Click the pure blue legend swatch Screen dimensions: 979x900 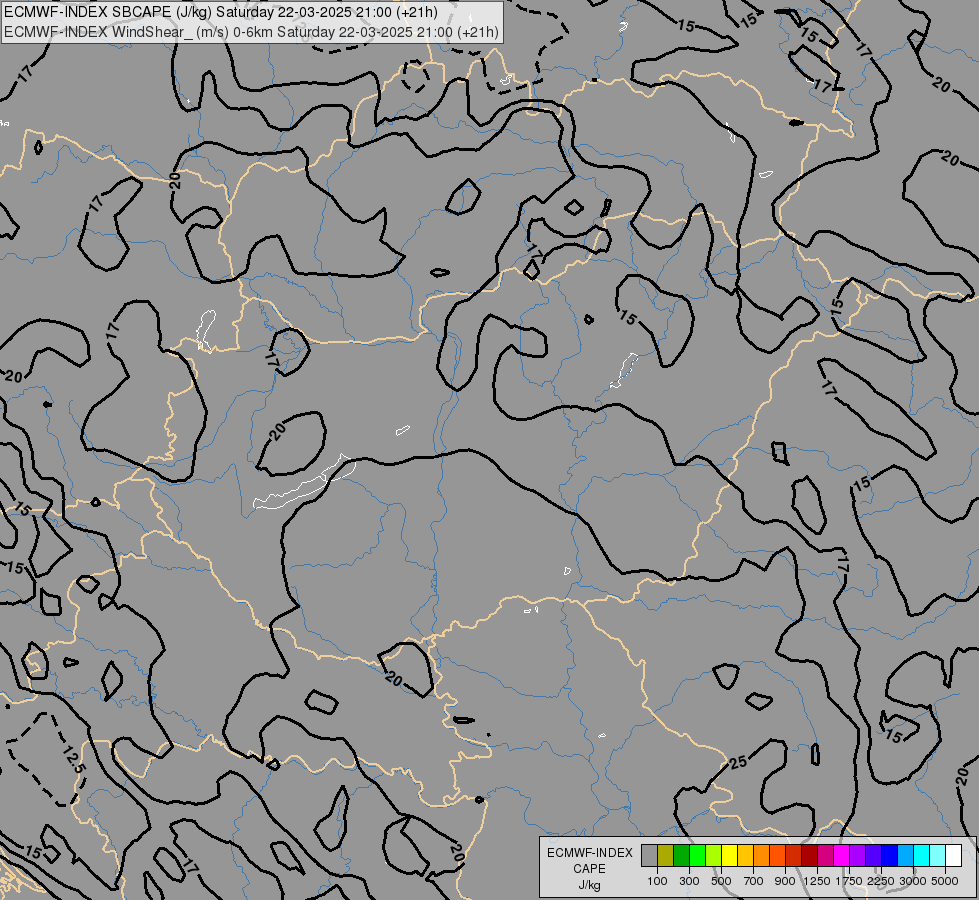pyautogui.click(x=890, y=855)
